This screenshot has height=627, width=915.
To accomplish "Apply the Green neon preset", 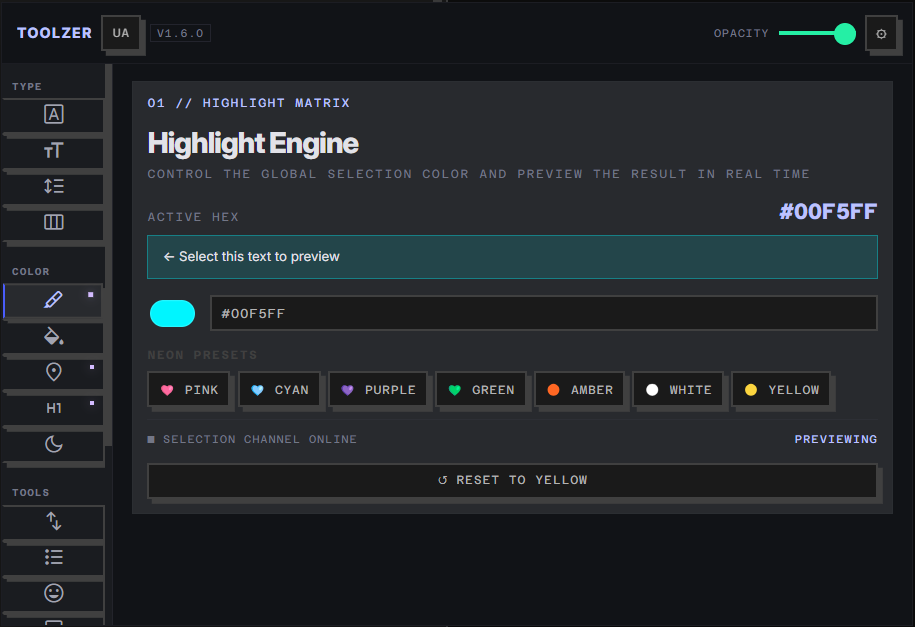I will [481, 390].
